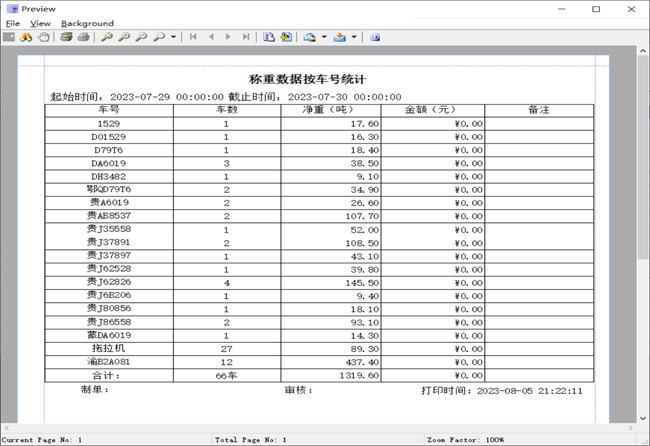Click the binoculars search icon in toolbar
The height and width of the screenshot is (446, 650).
tap(26, 37)
